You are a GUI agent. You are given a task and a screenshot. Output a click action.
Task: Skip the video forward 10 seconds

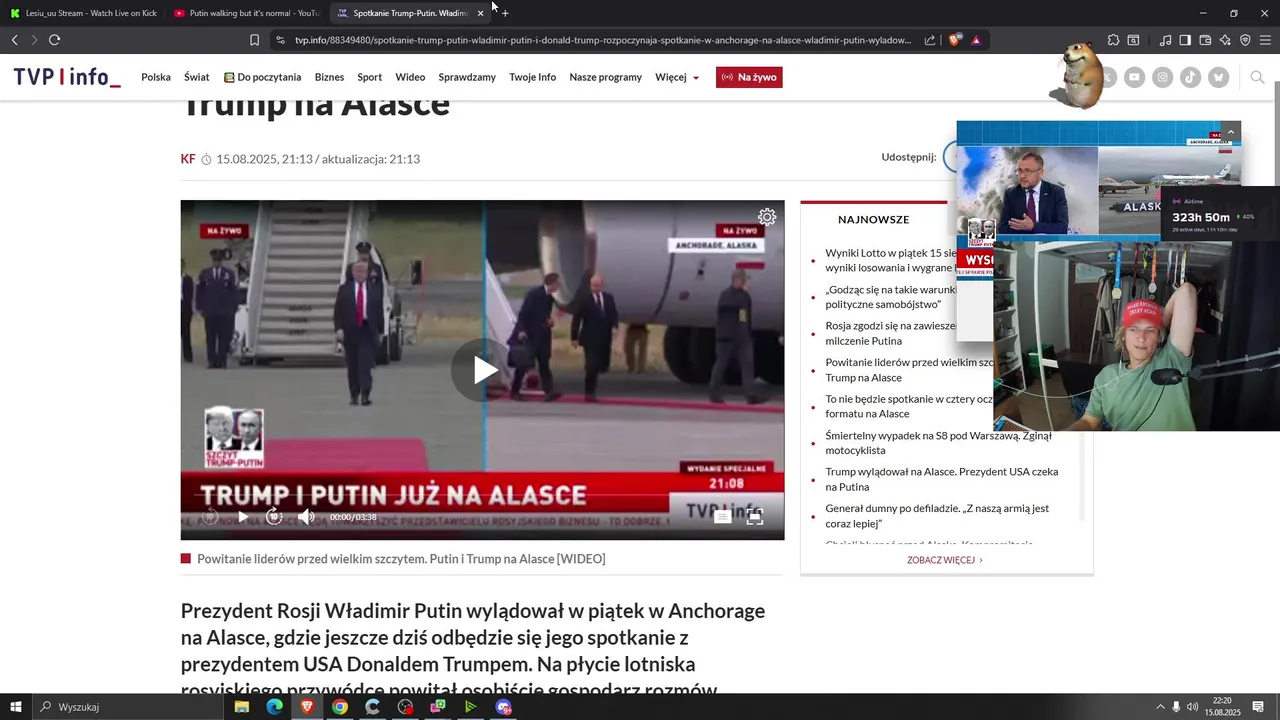coord(274,517)
